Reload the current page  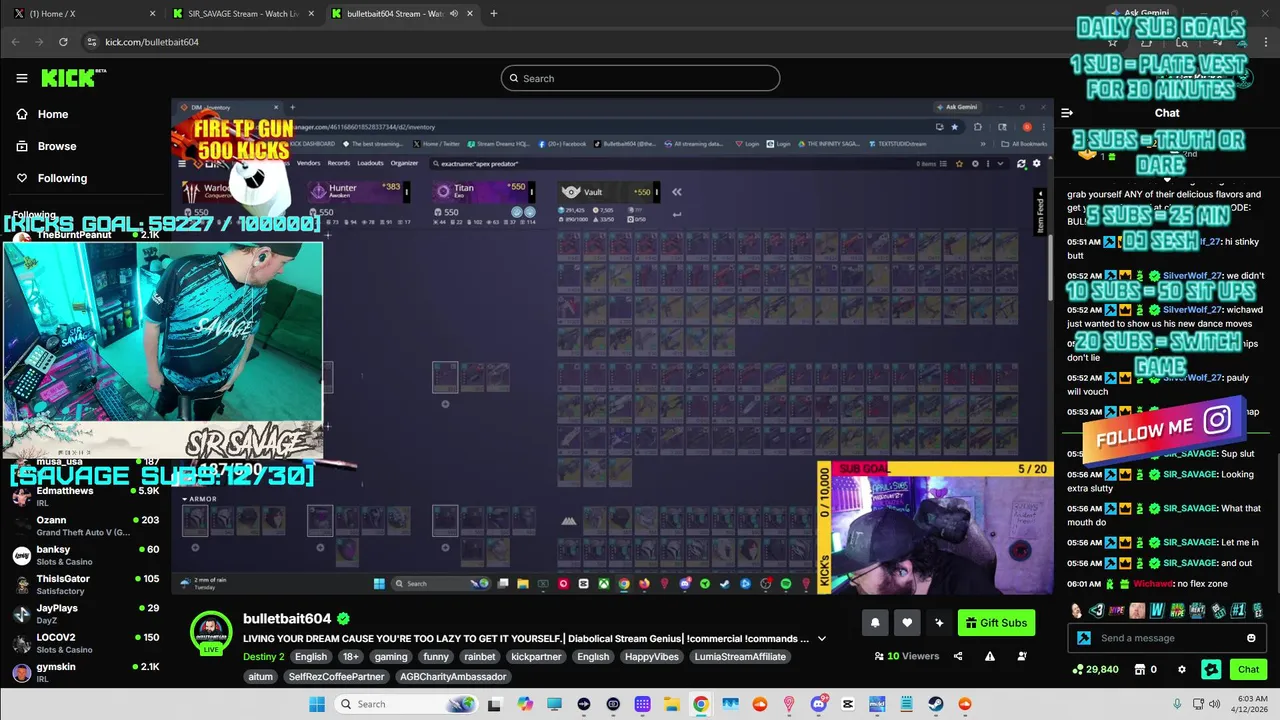pyautogui.click(x=63, y=42)
